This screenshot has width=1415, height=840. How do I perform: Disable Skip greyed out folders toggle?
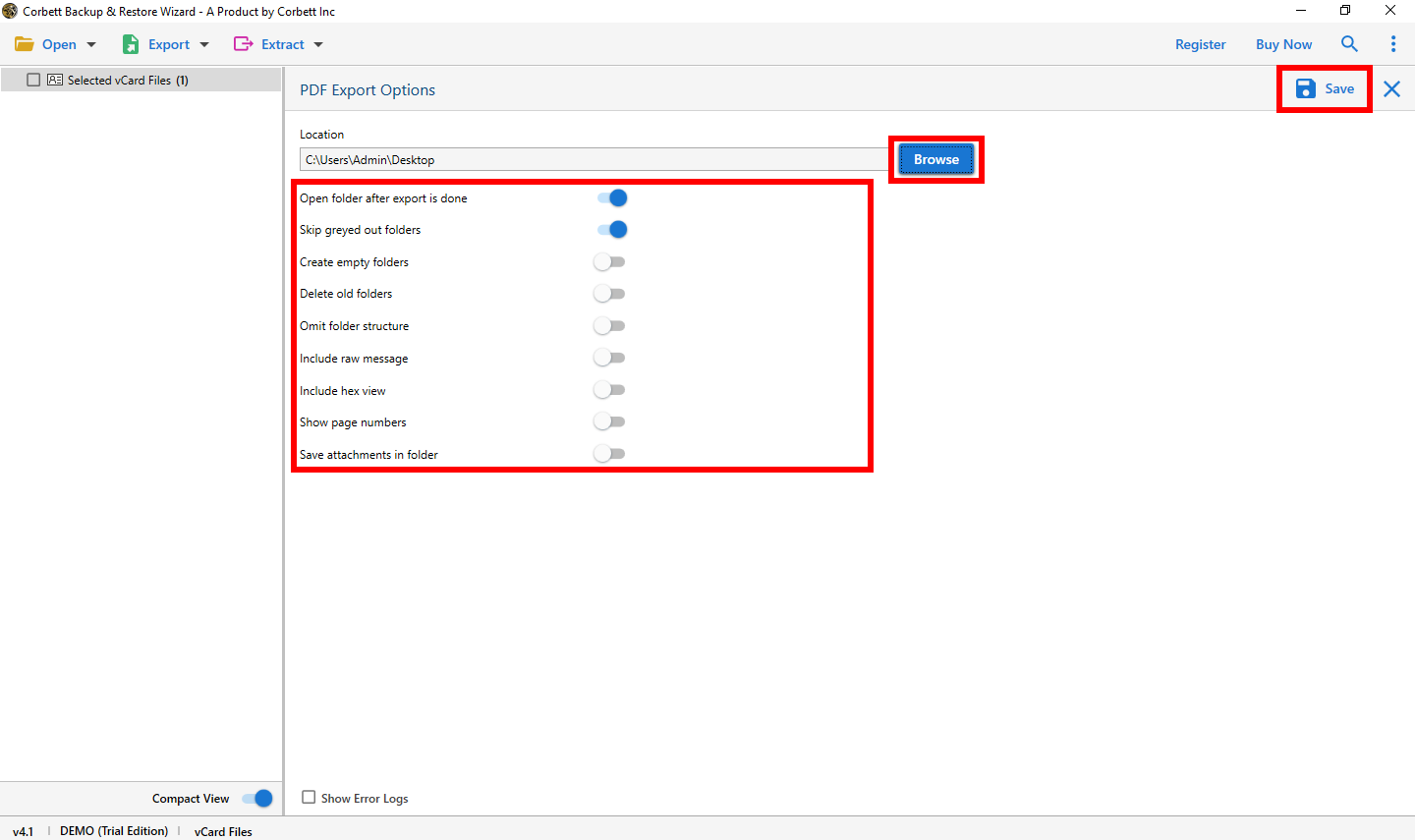tap(611, 229)
